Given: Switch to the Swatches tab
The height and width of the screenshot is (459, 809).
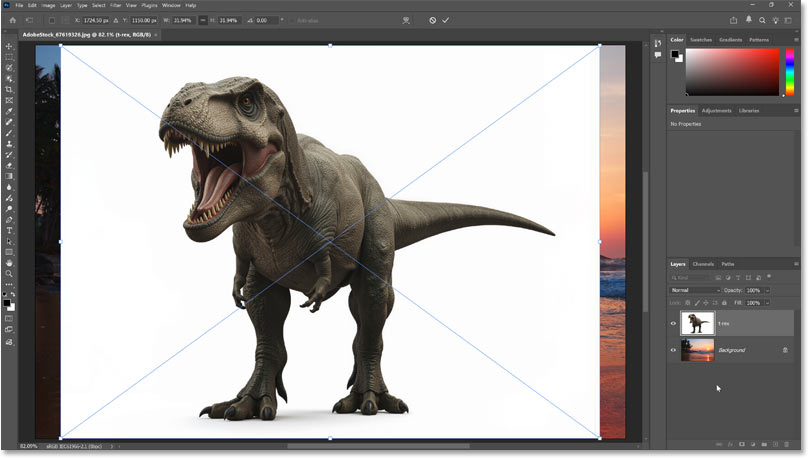Looking at the screenshot, I should point(702,39).
